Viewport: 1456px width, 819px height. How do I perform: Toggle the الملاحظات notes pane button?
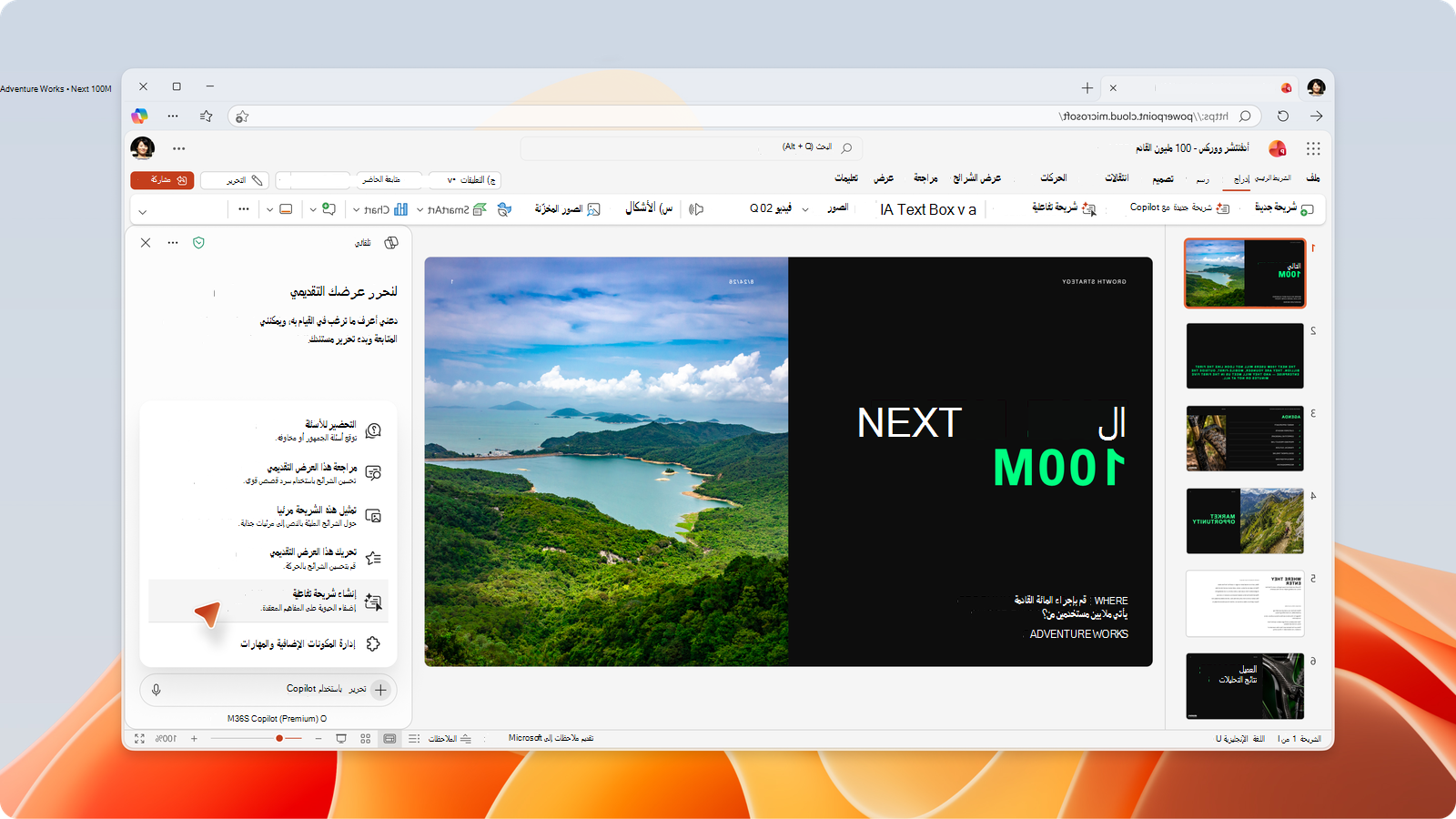450,739
